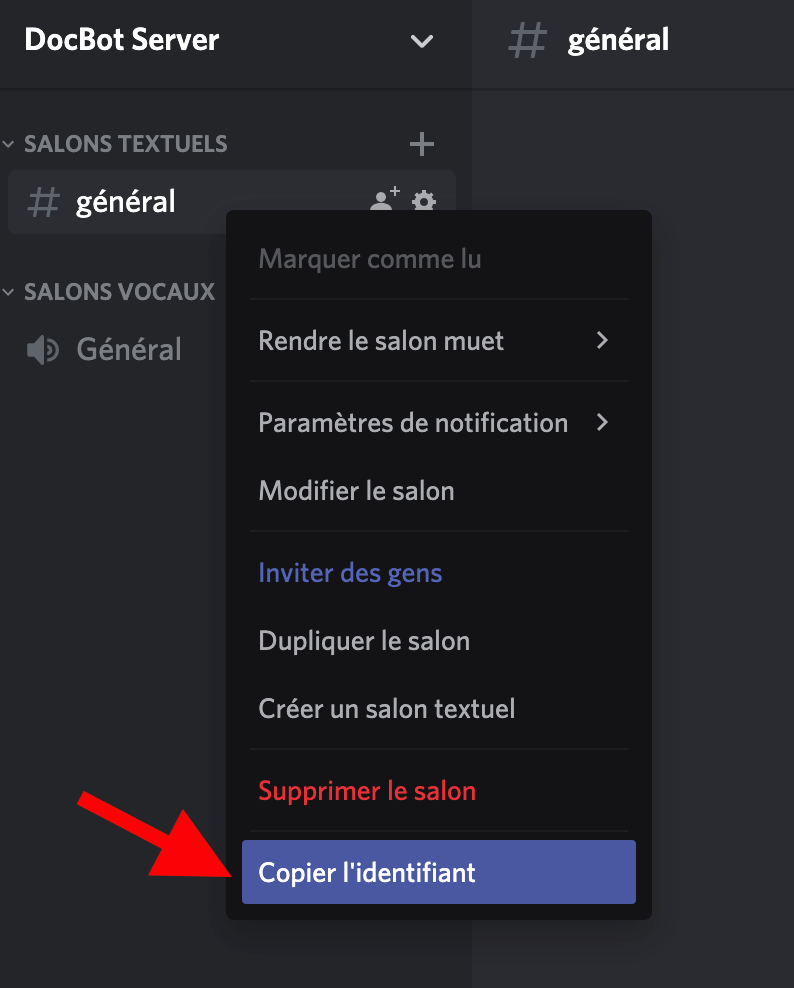This screenshot has height=988, width=794.
Task: Select the général text channel in the sidebar
Action: pyautogui.click(x=126, y=202)
